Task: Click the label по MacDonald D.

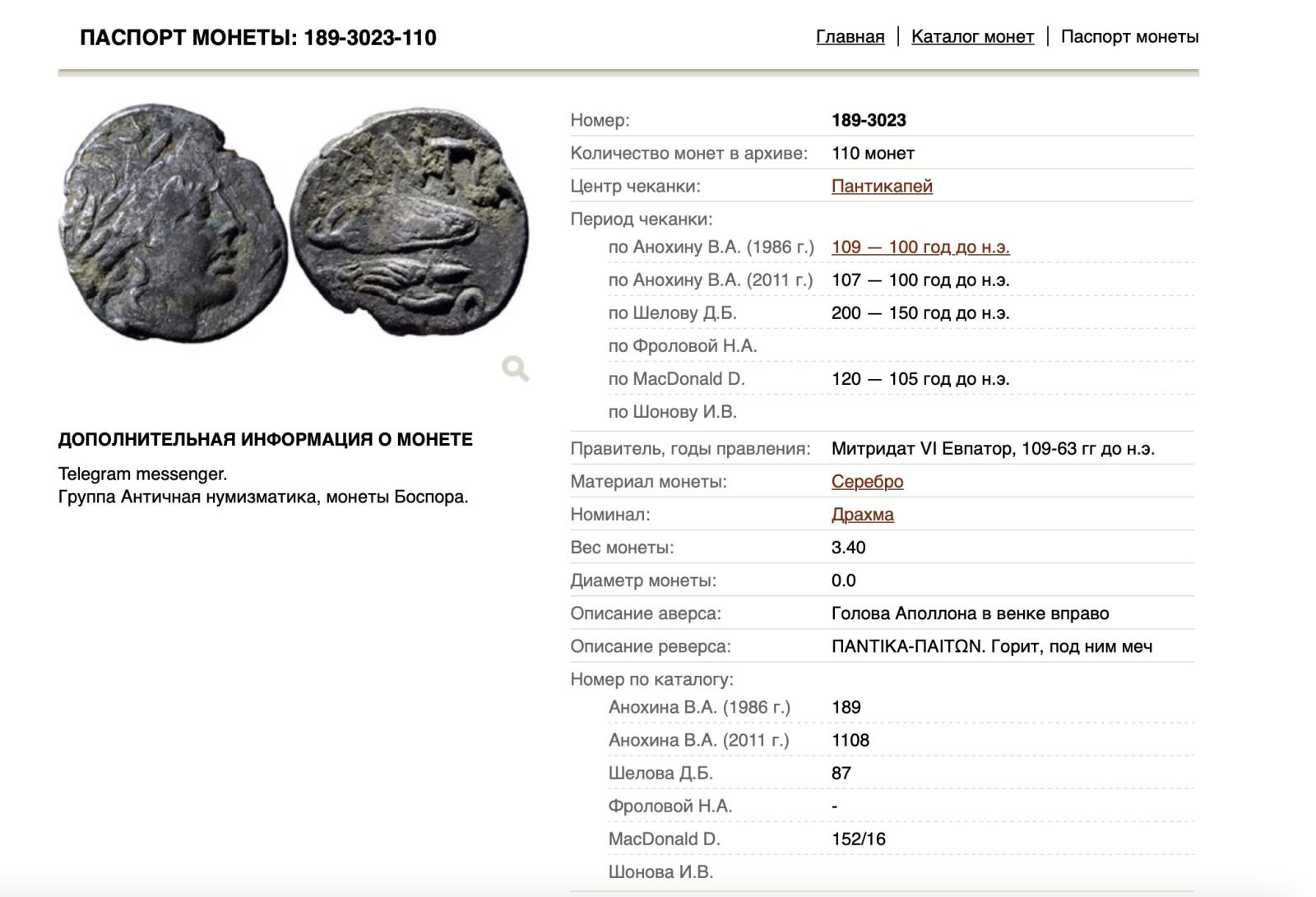Action: coord(676,378)
